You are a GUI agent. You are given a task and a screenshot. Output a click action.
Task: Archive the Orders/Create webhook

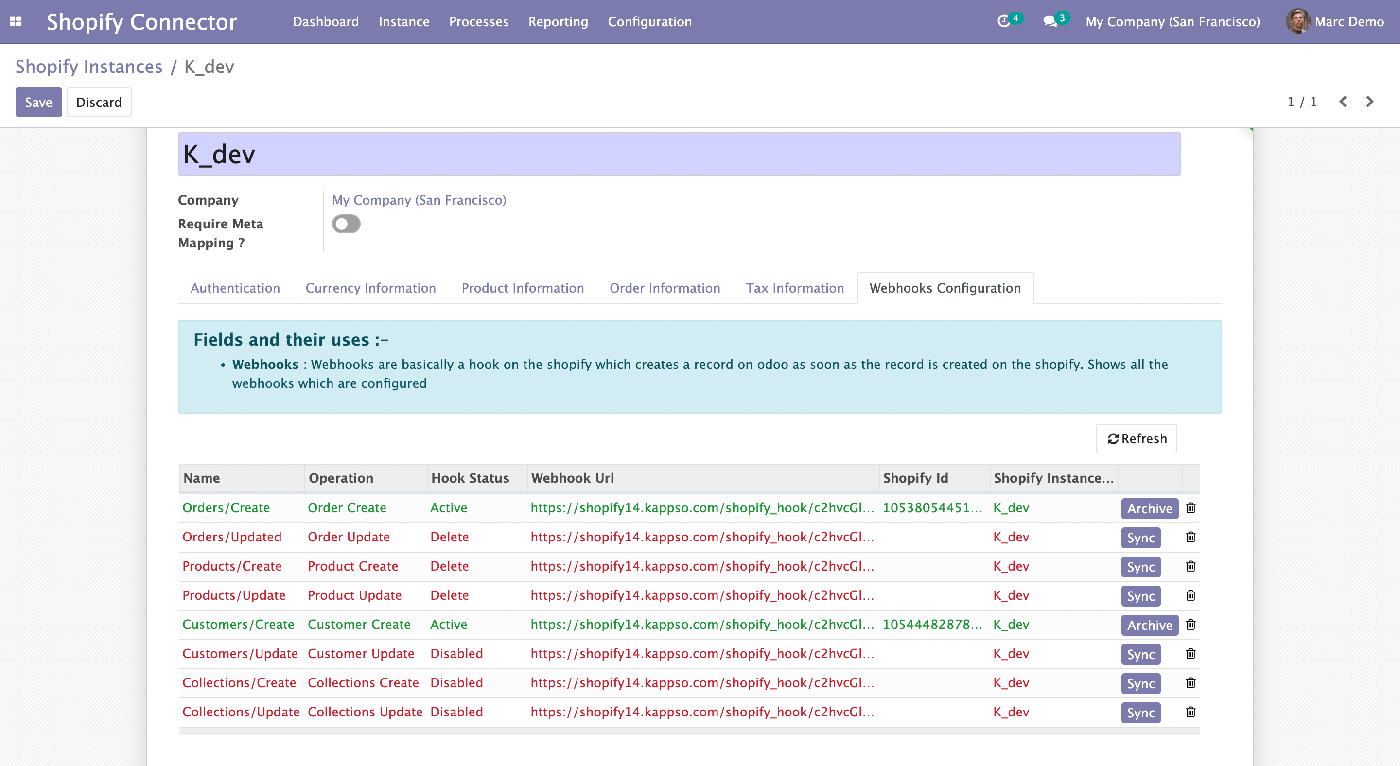click(1150, 509)
